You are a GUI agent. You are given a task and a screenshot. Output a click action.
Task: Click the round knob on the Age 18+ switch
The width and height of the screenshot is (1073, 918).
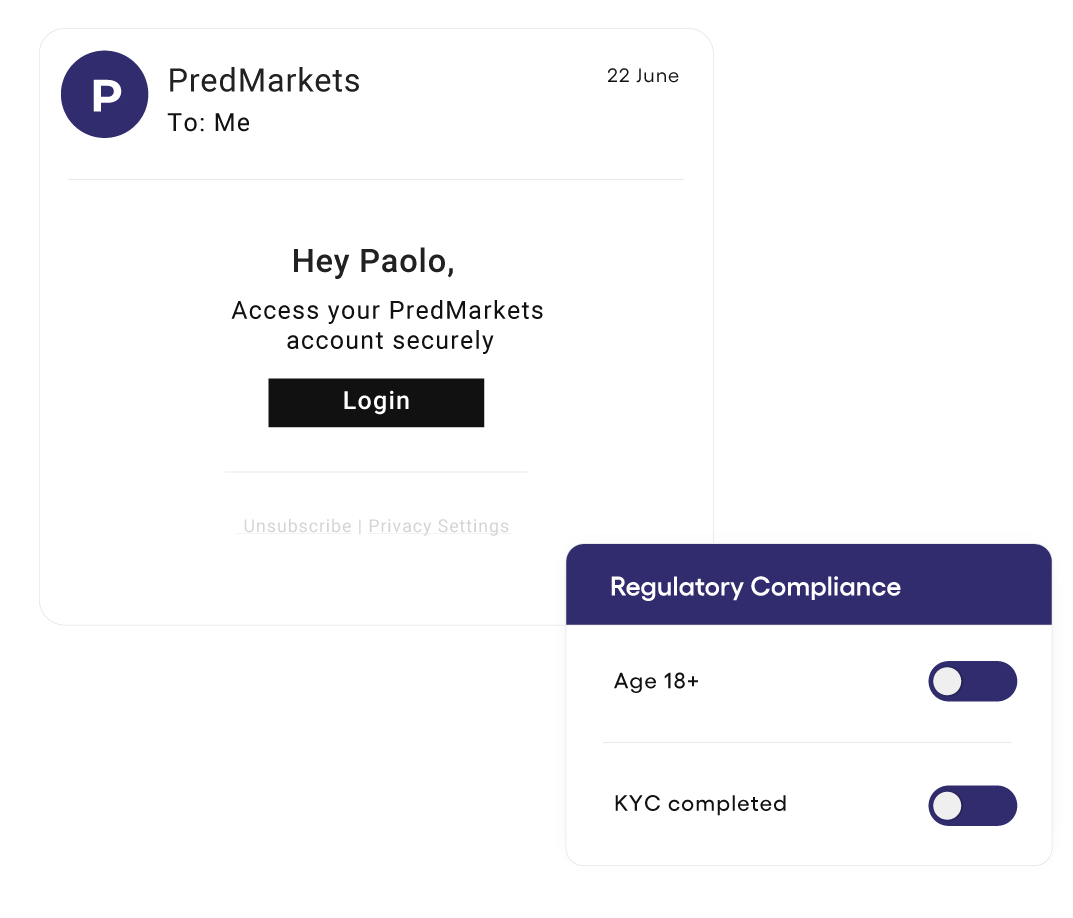[947, 682]
